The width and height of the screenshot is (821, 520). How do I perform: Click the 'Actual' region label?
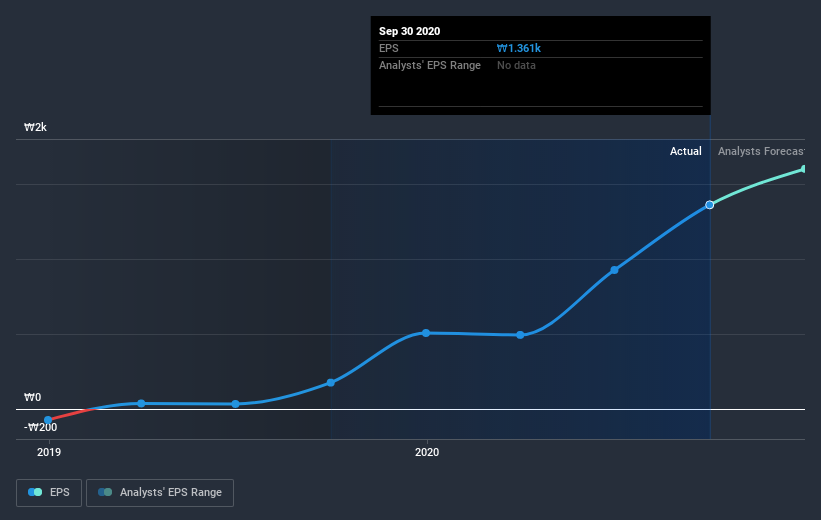tap(685, 151)
